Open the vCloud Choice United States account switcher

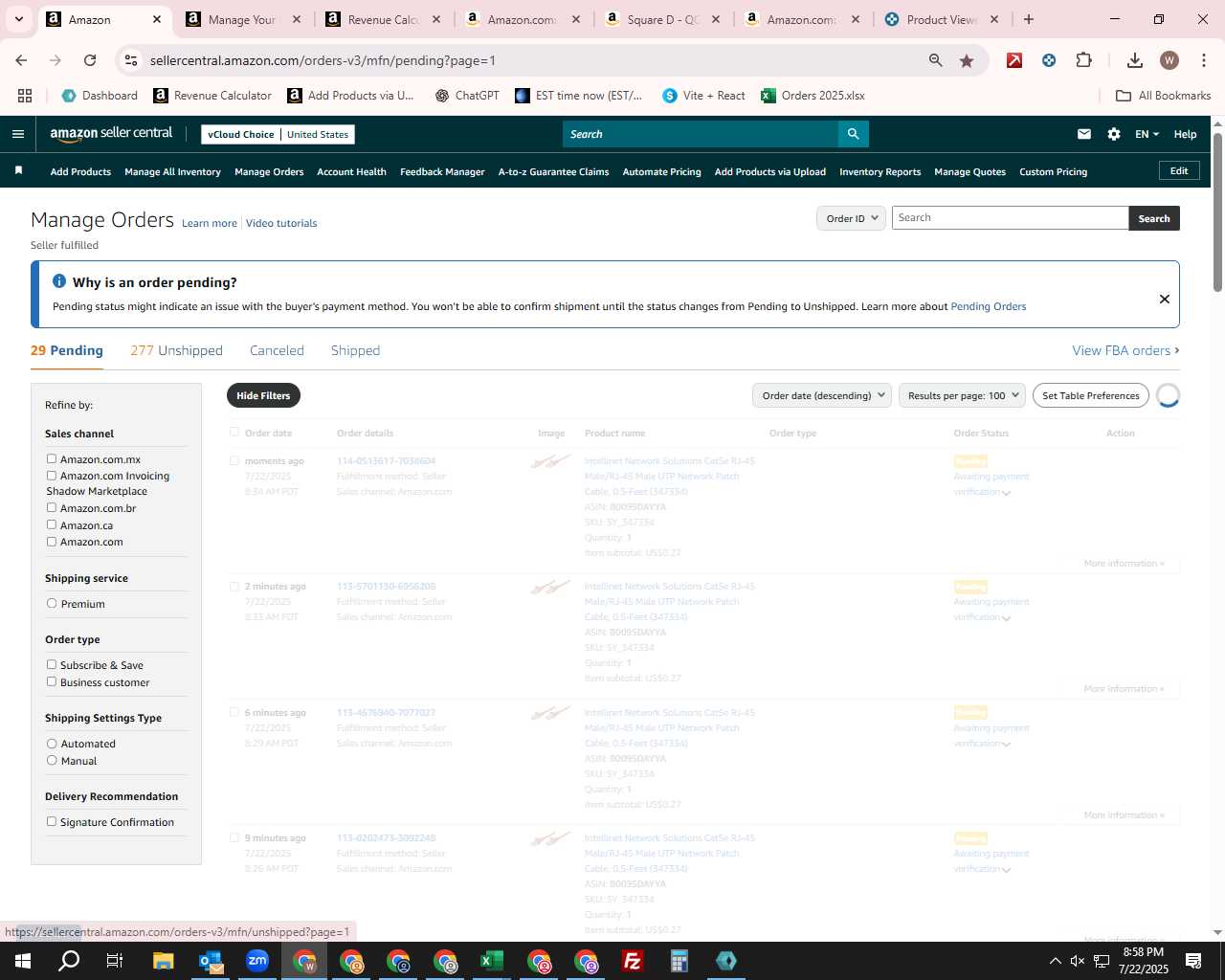(278, 134)
